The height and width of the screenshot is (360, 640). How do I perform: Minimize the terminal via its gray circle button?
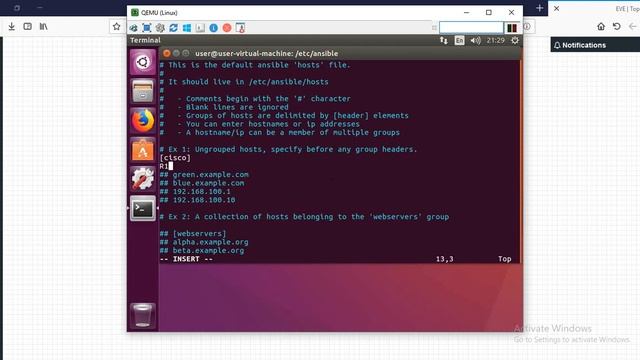[x=176, y=53]
